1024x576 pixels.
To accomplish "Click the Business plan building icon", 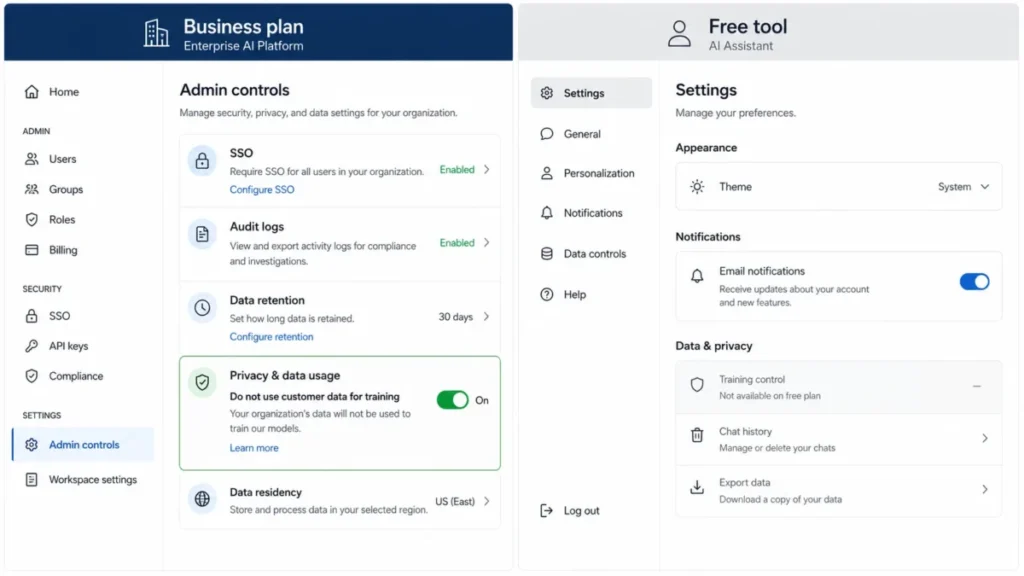I will [156, 33].
